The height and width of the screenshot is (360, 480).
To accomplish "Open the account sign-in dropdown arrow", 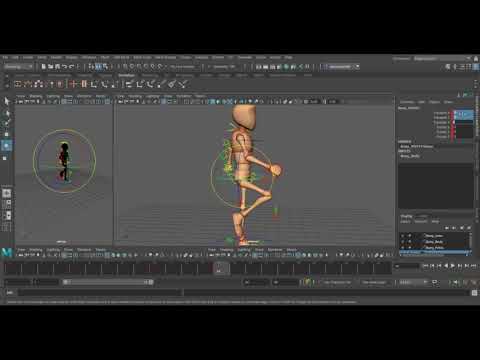I will pyautogui.click(x=357, y=67).
